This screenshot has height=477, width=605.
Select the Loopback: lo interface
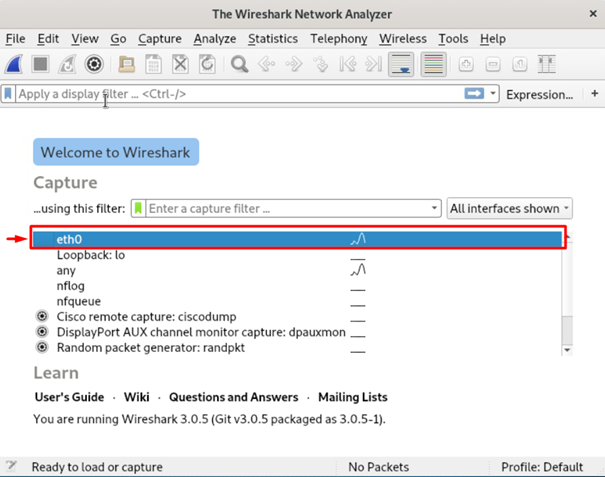297,255
